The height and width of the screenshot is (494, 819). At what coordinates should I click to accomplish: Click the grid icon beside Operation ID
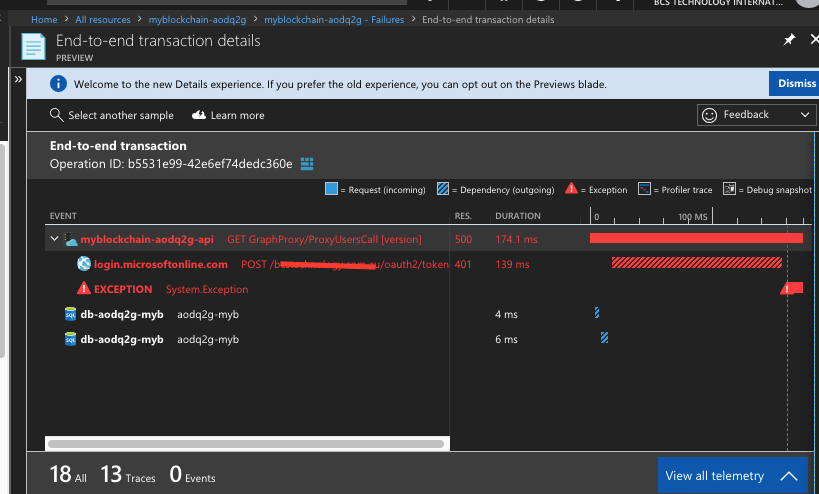(307, 164)
